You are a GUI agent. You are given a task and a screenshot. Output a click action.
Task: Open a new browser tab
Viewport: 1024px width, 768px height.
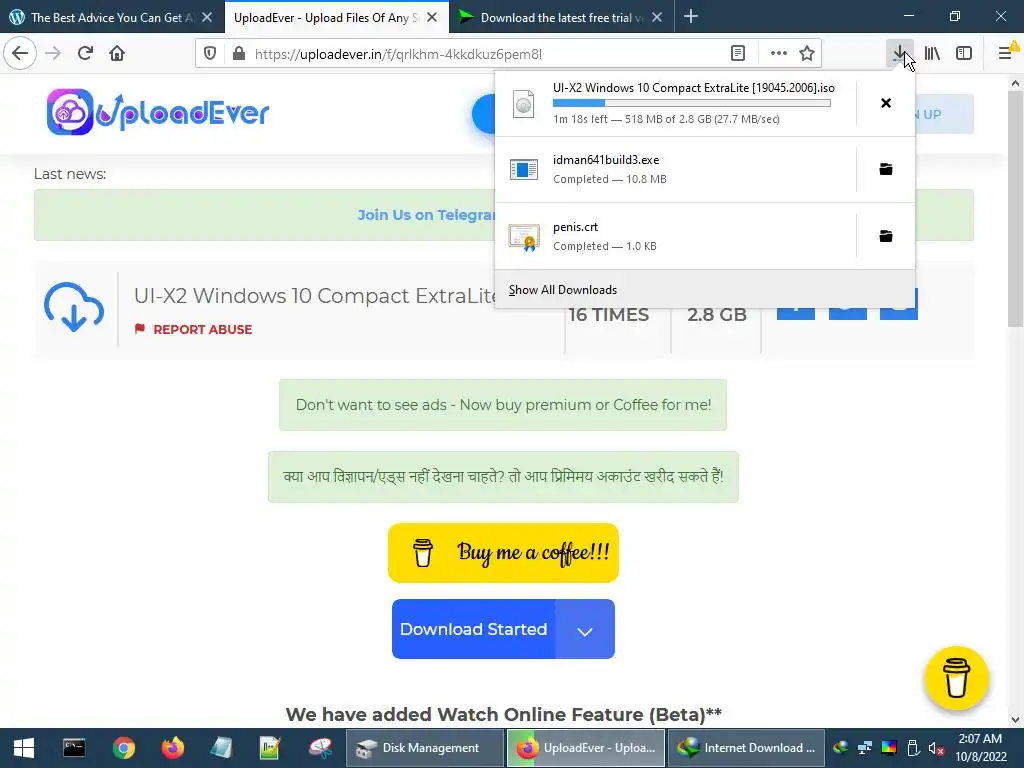pos(690,17)
